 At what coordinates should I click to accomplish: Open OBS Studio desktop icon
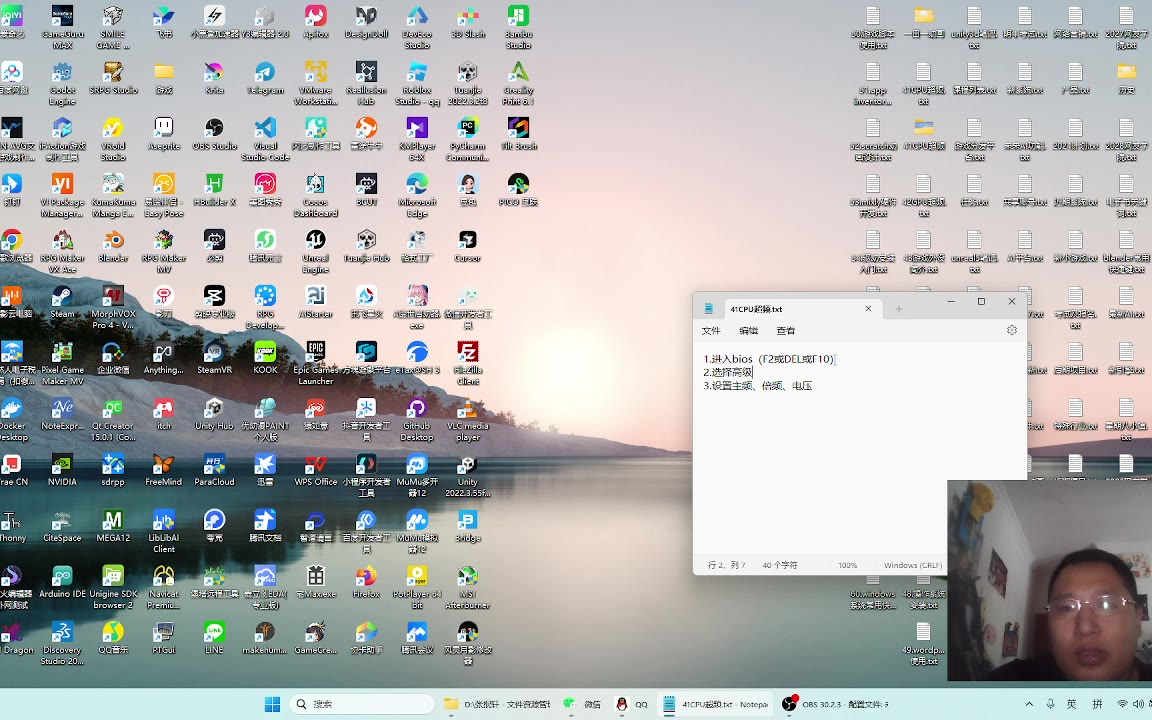(214, 134)
